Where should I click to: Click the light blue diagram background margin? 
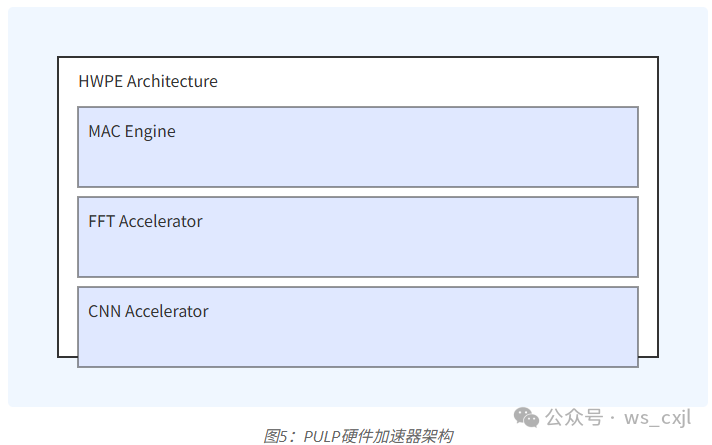tap(32, 200)
